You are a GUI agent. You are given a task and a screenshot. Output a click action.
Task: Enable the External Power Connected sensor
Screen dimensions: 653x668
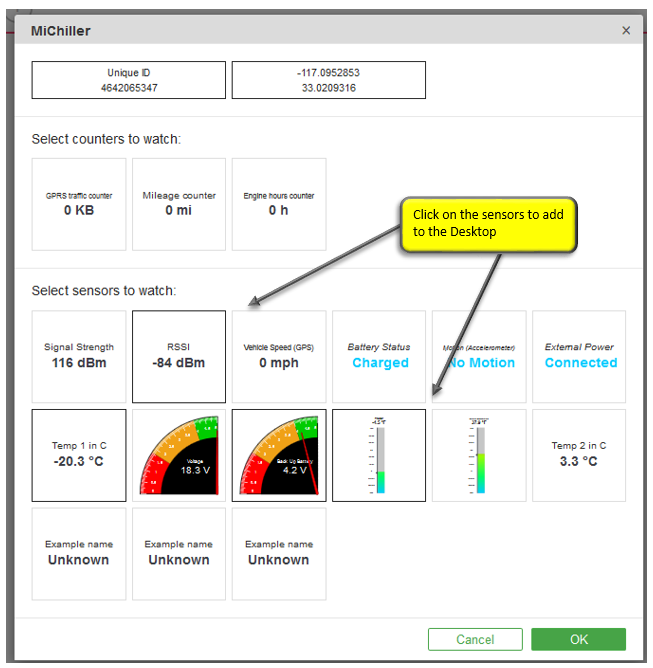[x=580, y=356]
